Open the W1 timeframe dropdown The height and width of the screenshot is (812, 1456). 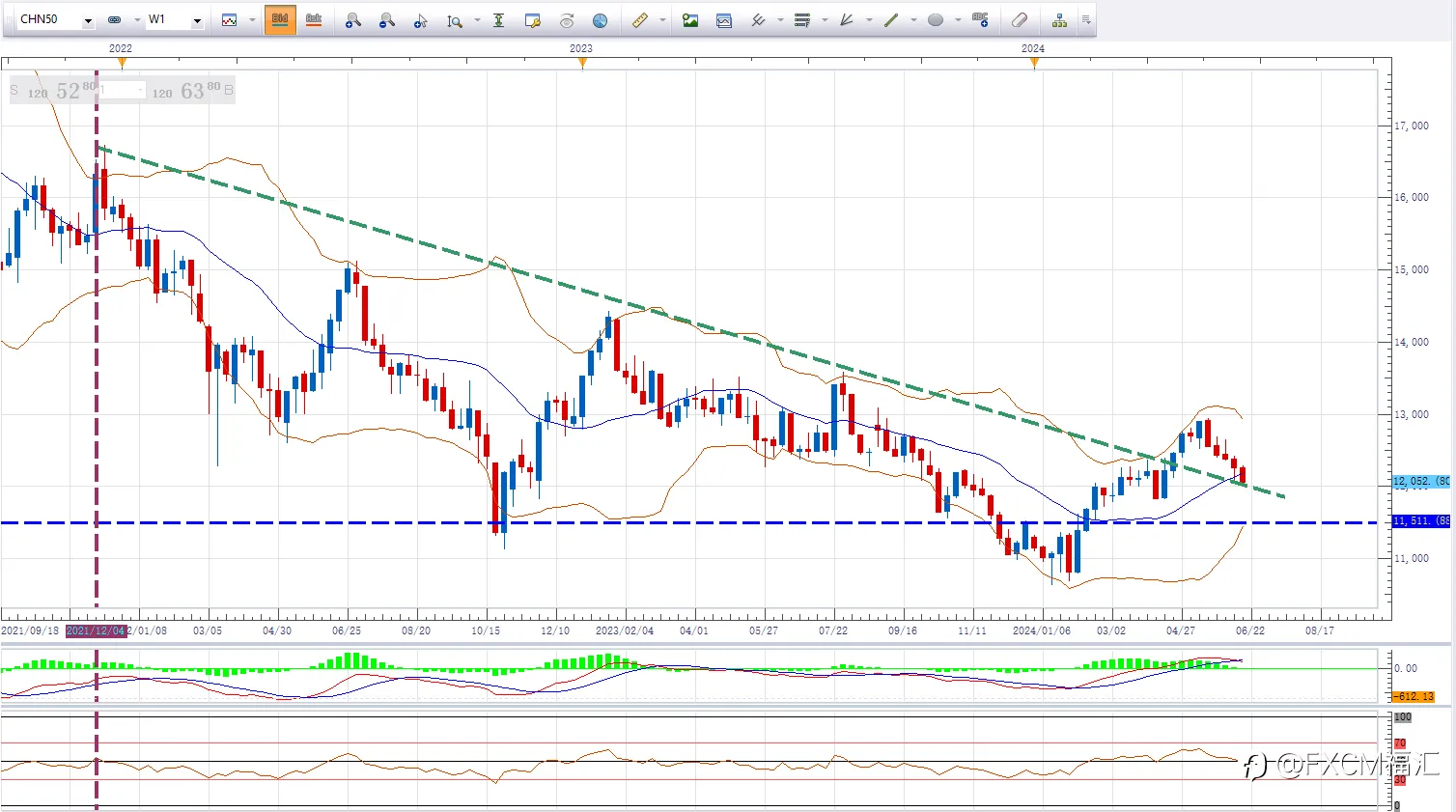(x=197, y=20)
